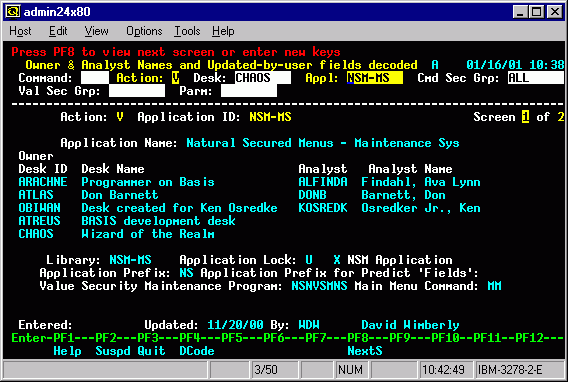Screen dimensions: 568x382
Task: Click the CHAOS desk ID in owner list
Action: click(36, 234)
